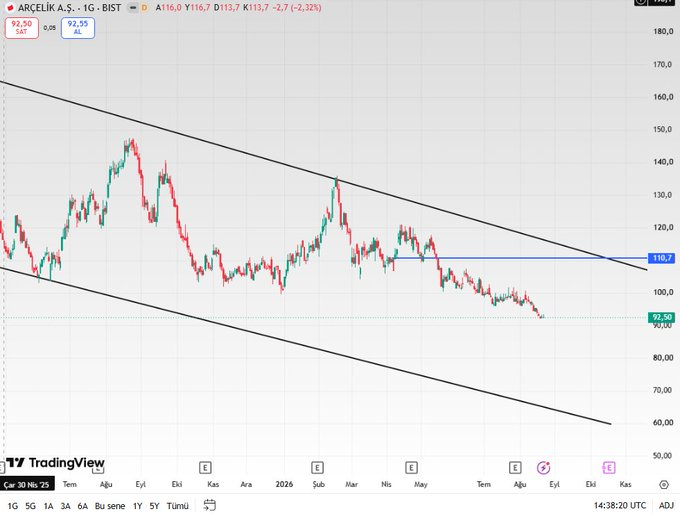Click the 14:38:20 UTC timezone clock
Image resolution: width=680 pixels, height=516 pixels.
(x=620, y=506)
